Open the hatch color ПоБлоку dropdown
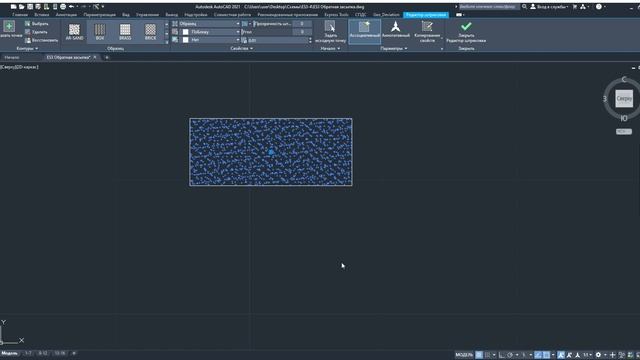 click(x=209, y=32)
